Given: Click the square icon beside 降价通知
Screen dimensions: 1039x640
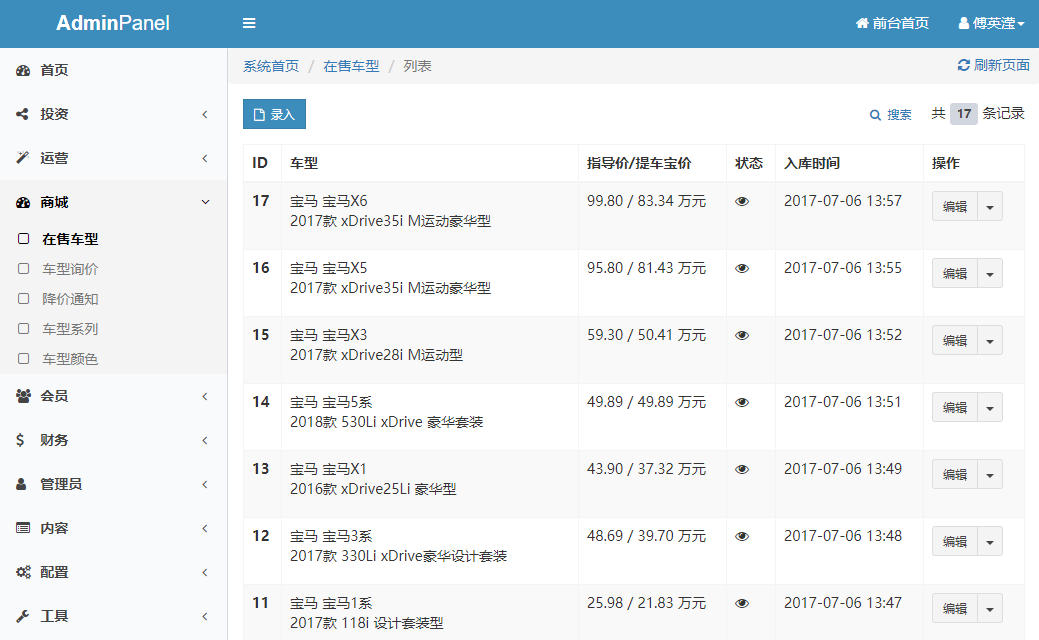Looking at the screenshot, I should 24,298.
